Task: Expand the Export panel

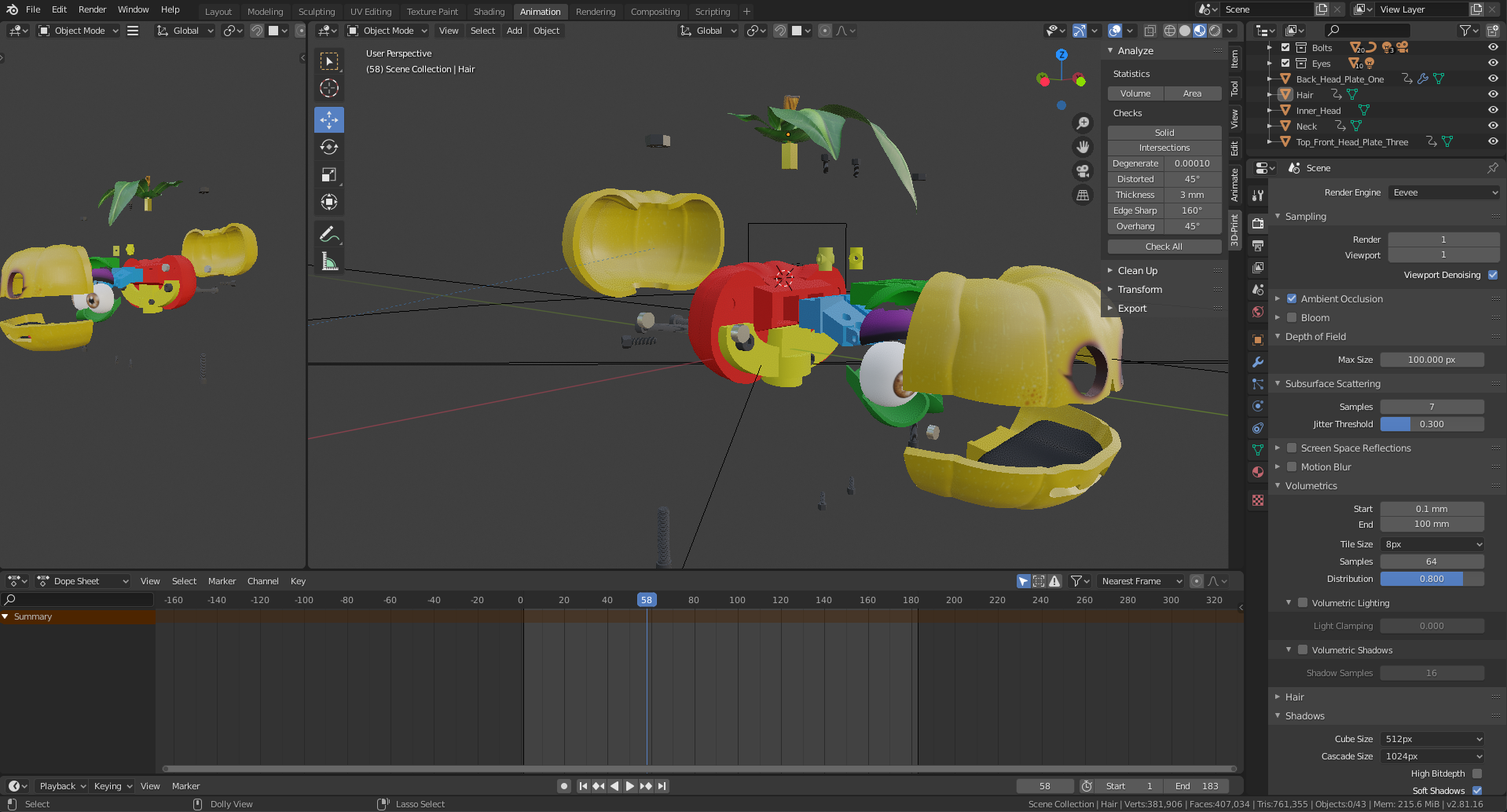Action: (1131, 308)
